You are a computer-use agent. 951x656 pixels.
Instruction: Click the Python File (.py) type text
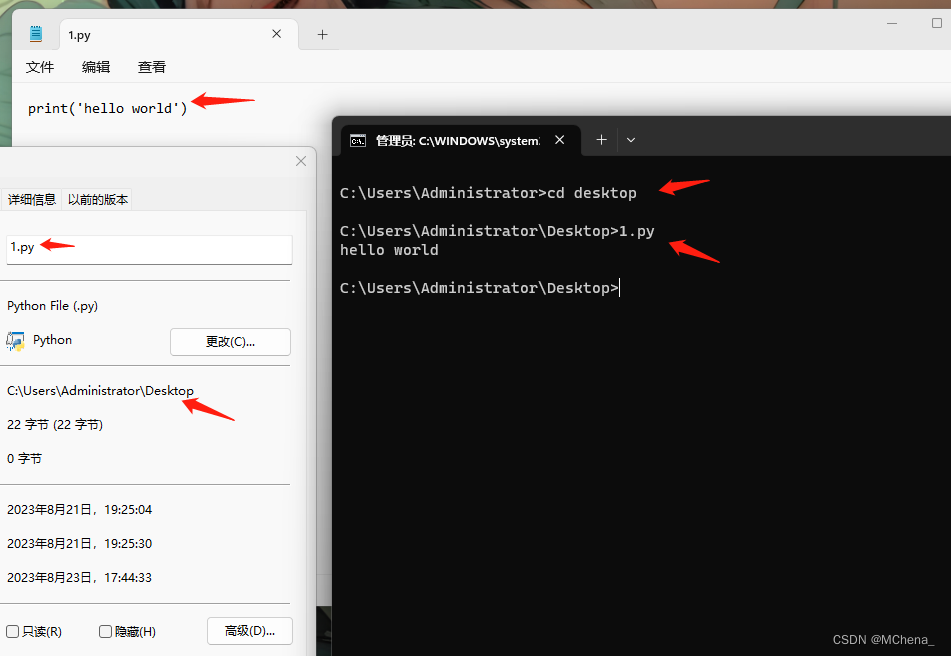point(52,306)
